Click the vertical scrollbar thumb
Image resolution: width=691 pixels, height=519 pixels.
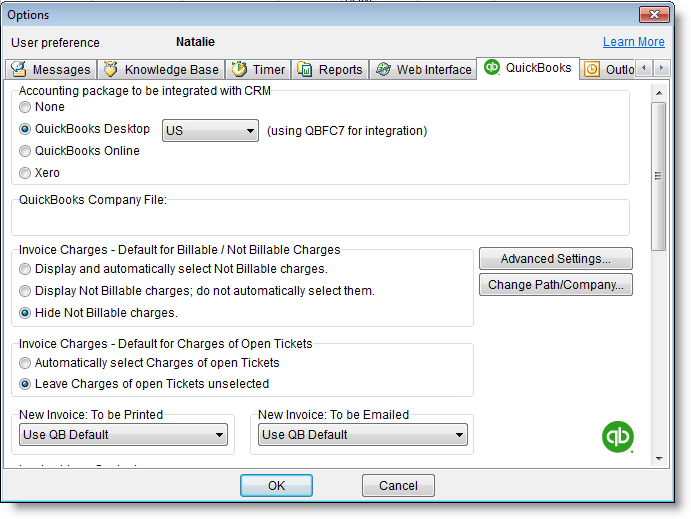point(658,175)
